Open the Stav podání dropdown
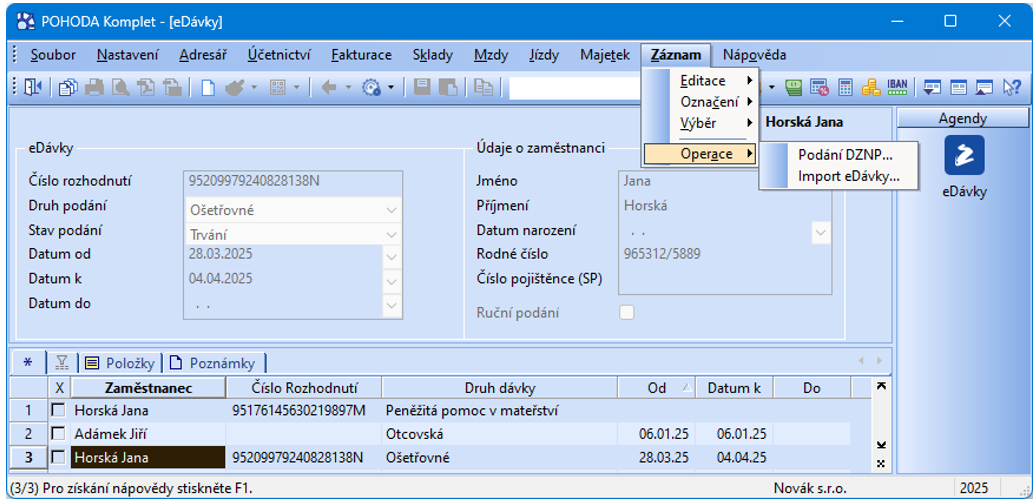The image size is (1036, 501). pyautogui.click(x=392, y=234)
